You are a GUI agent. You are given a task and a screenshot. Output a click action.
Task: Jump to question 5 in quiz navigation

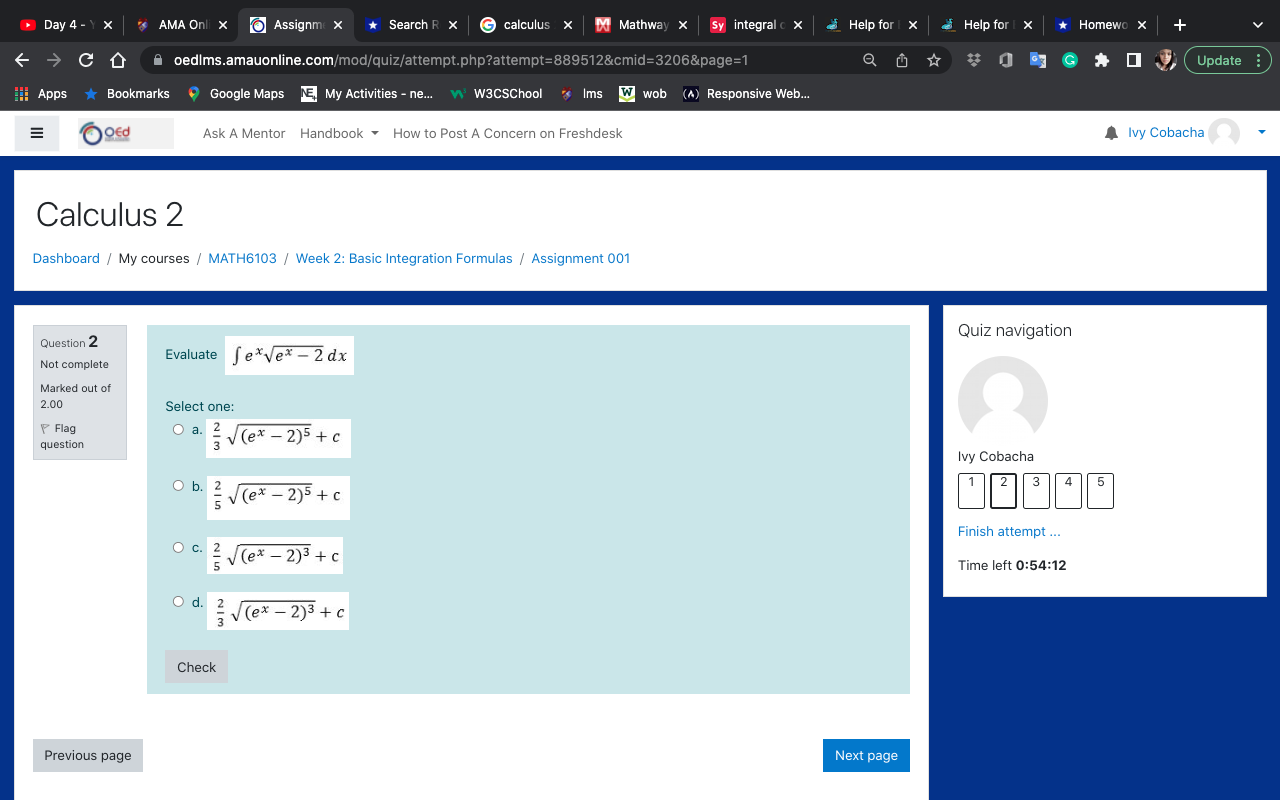pos(1100,491)
